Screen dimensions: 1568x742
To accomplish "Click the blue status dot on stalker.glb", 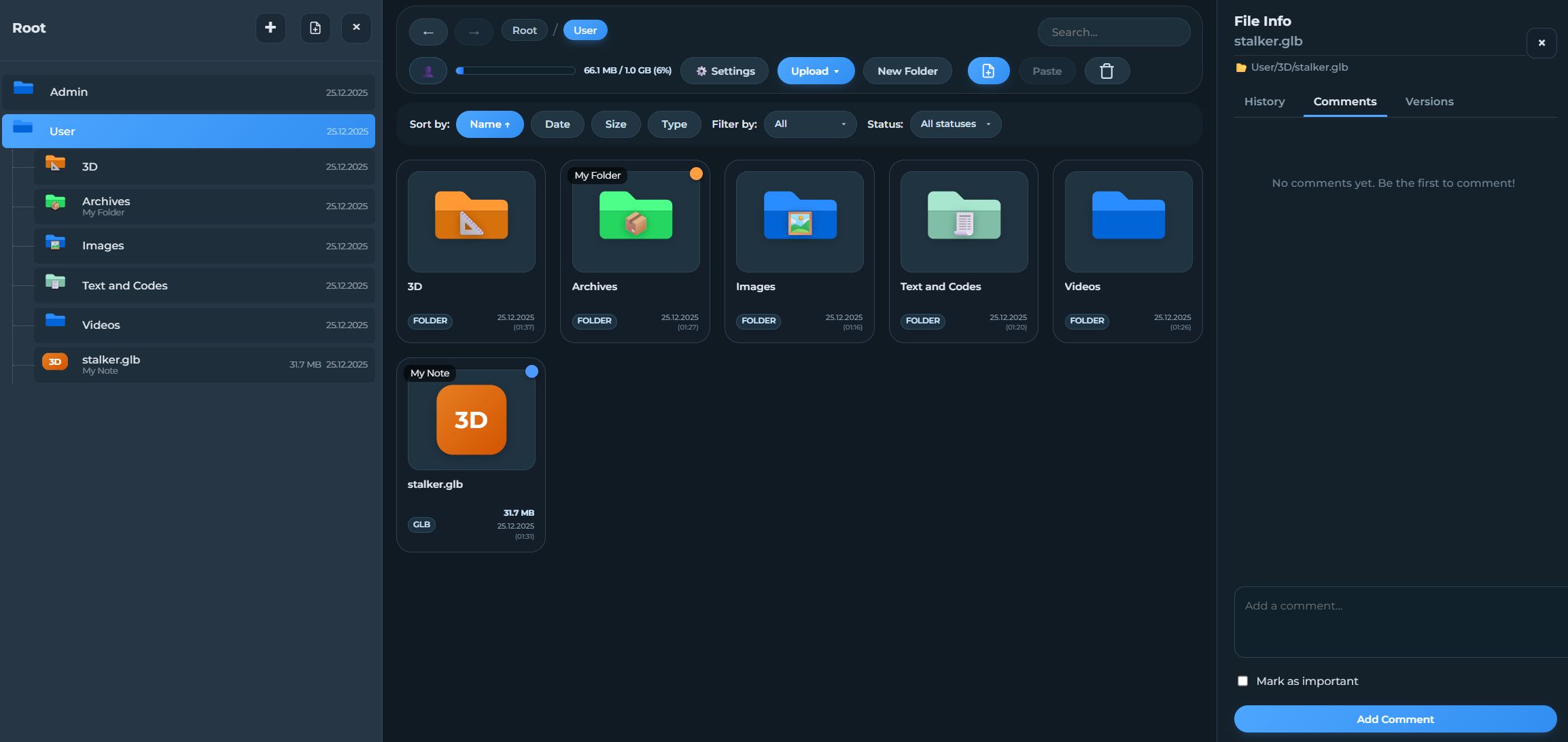I will pos(532,372).
